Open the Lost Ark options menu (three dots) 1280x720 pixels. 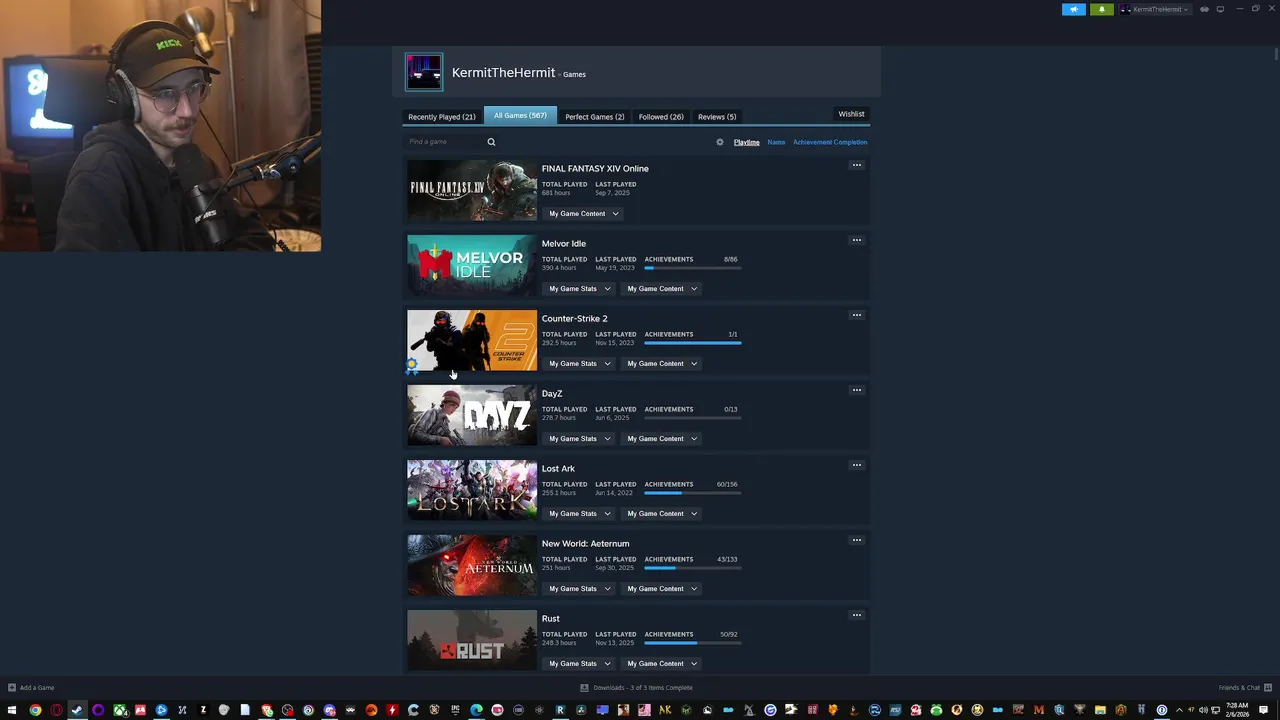pos(856,465)
